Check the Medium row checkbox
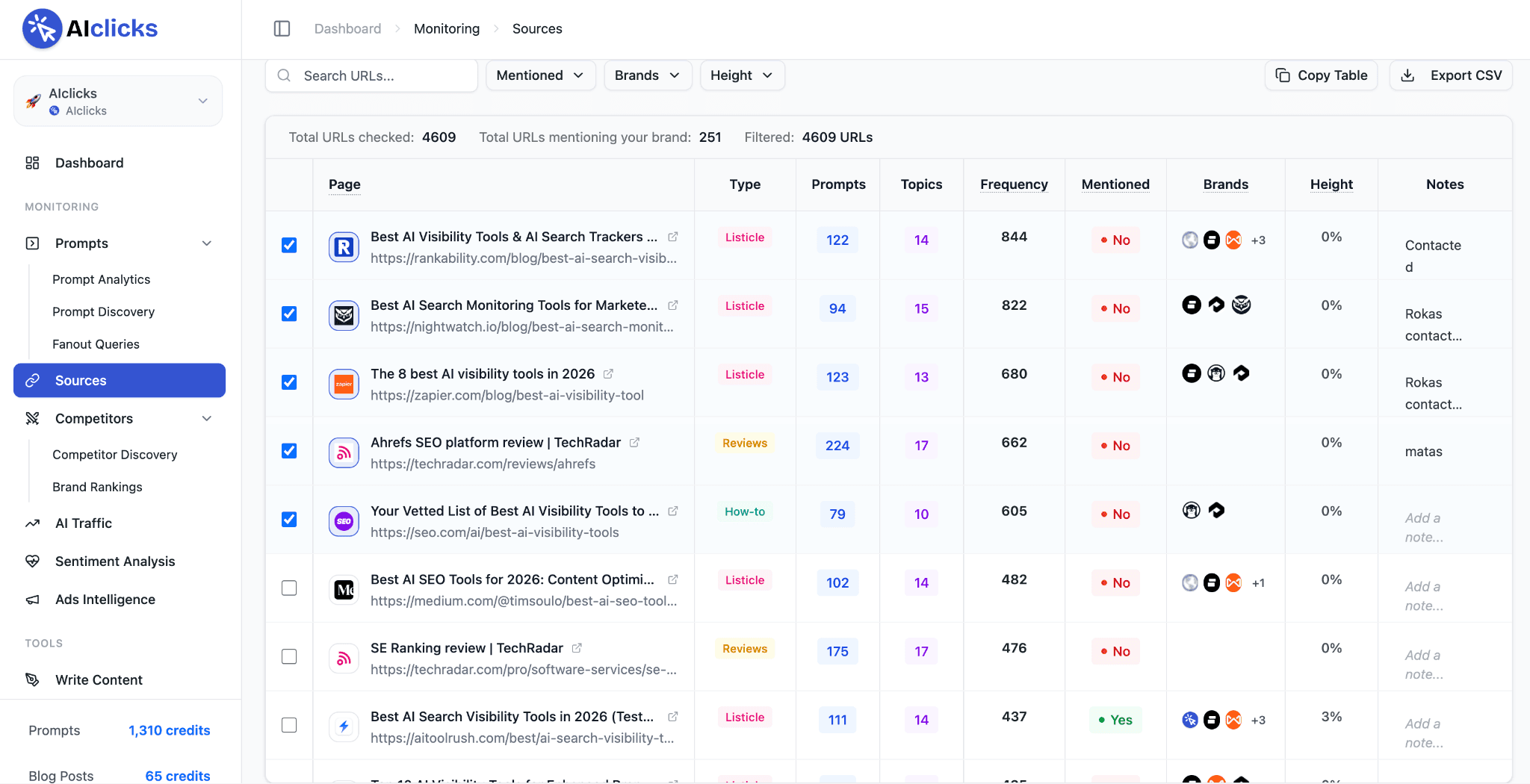The width and height of the screenshot is (1530, 784). point(289,588)
